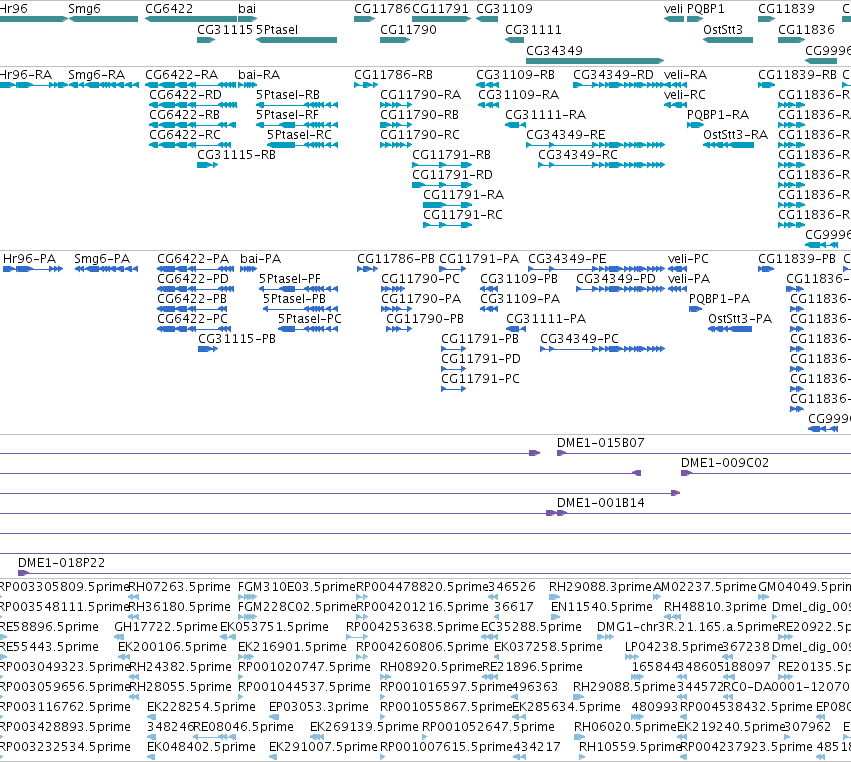The image size is (851, 762).
Task: Click the CG31115-RB transcript label
Action: tap(236, 155)
